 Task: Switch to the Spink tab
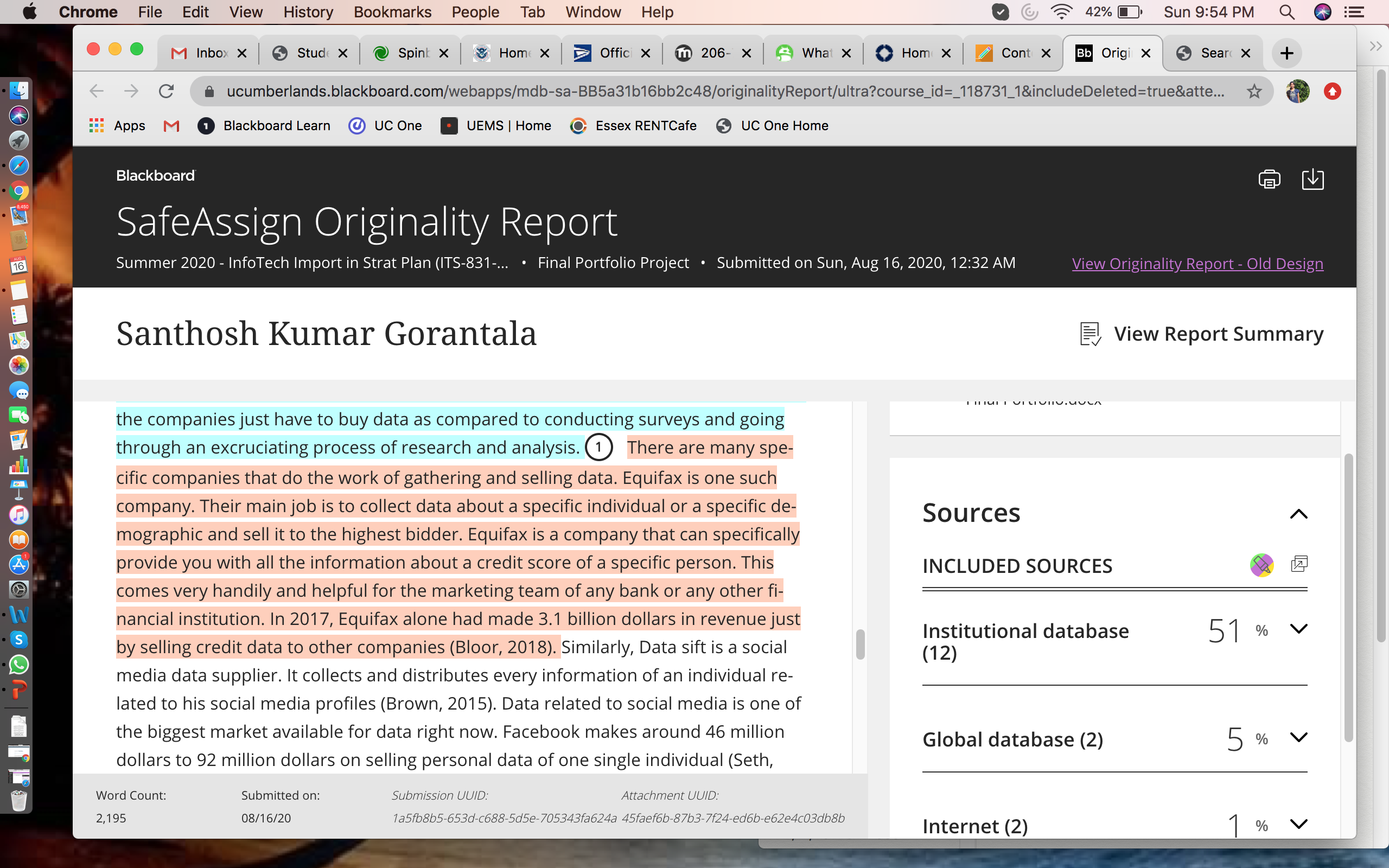tap(410, 53)
